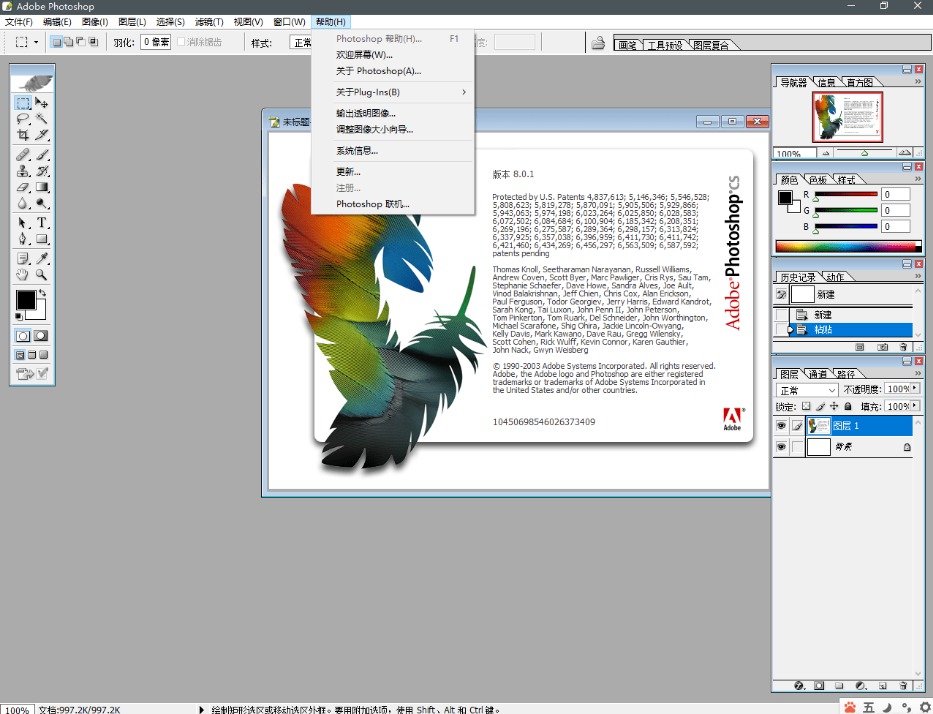This screenshot has height=714, width=933.
Task: Click 关于 Photoshop(A)... menu entry
Action: (378, 71)
